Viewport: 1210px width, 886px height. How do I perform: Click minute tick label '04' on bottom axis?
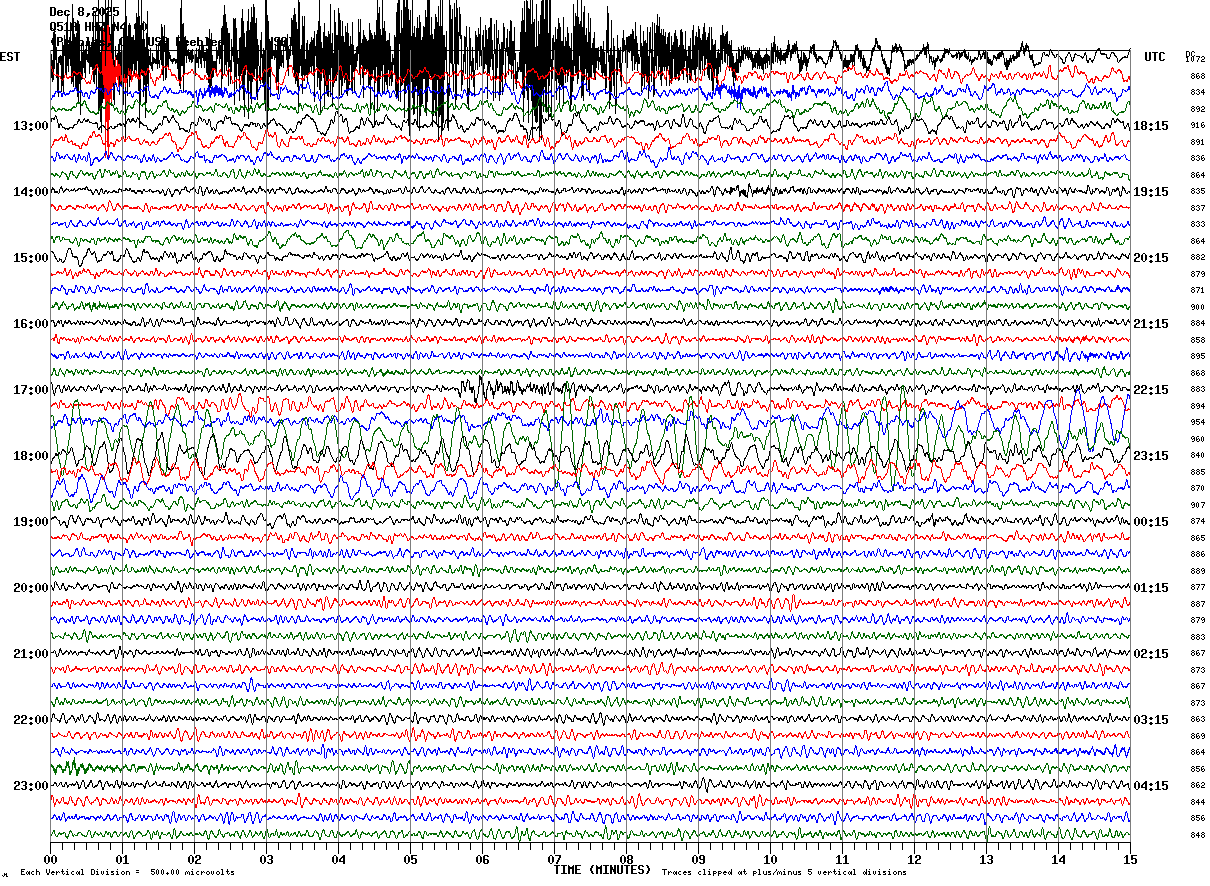coord(338,859)
